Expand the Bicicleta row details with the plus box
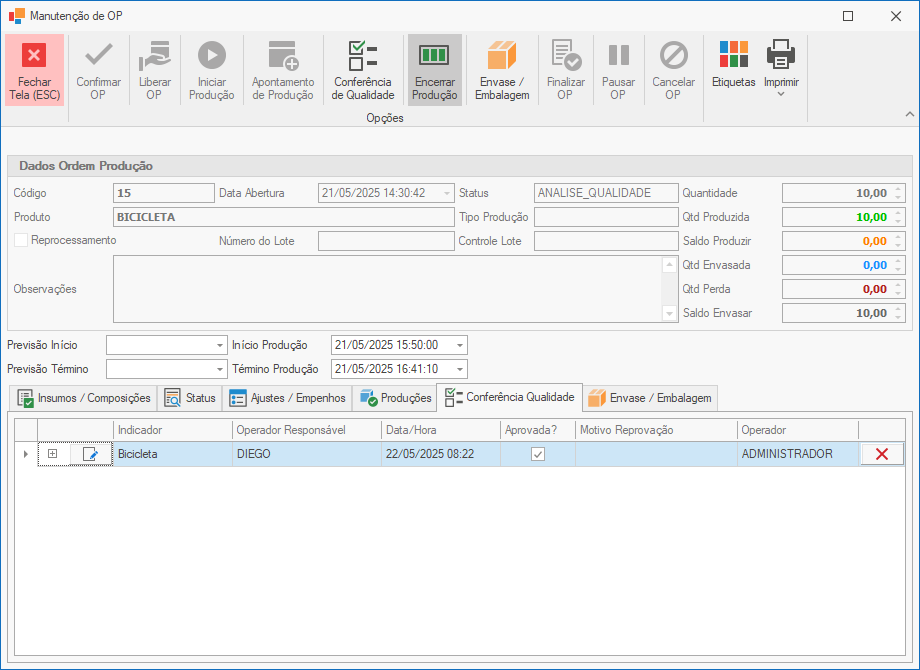 [53, 454]
